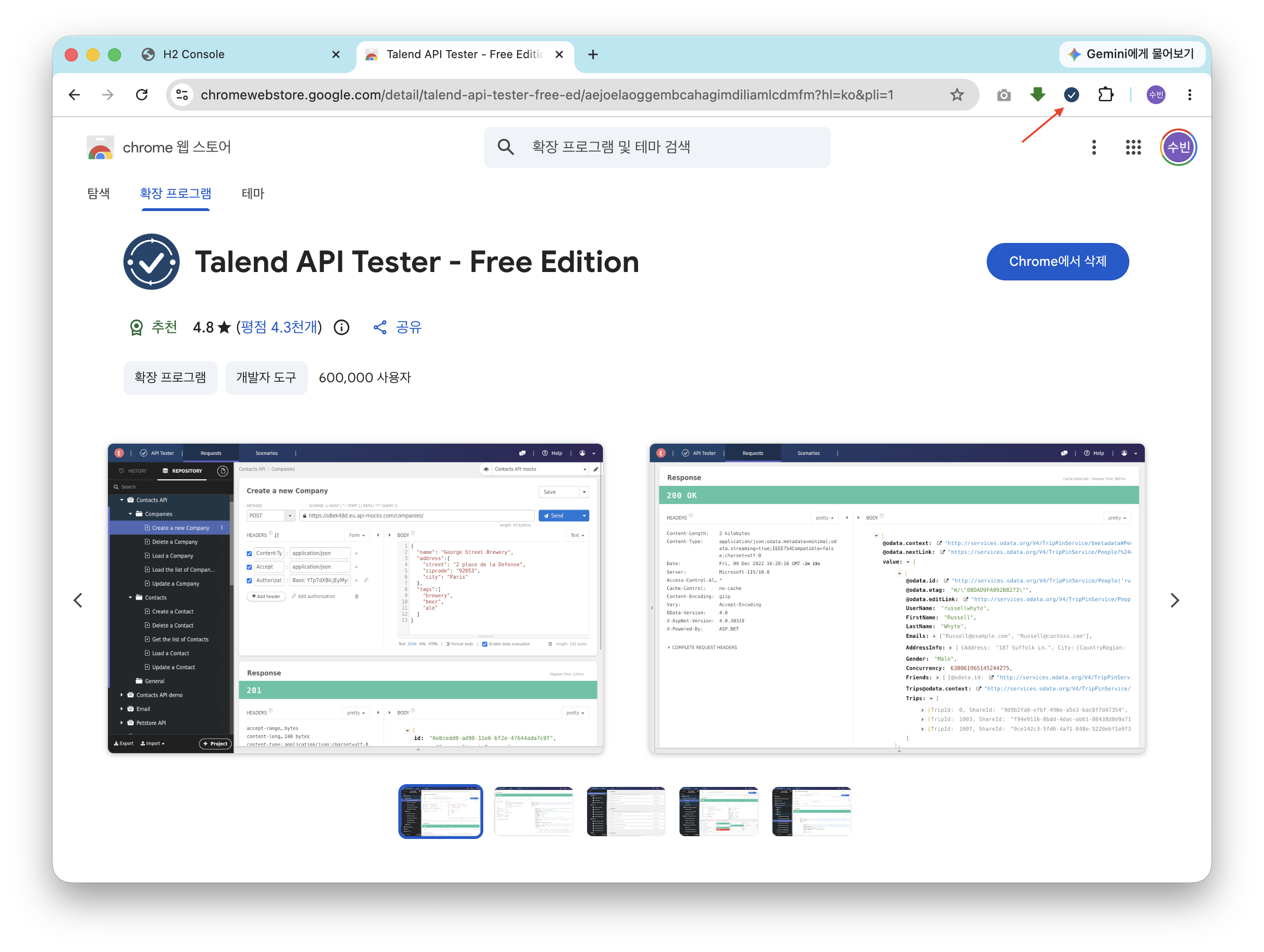Ask Gemini via Gemini에게 물어보기 button

(1132, 54)
